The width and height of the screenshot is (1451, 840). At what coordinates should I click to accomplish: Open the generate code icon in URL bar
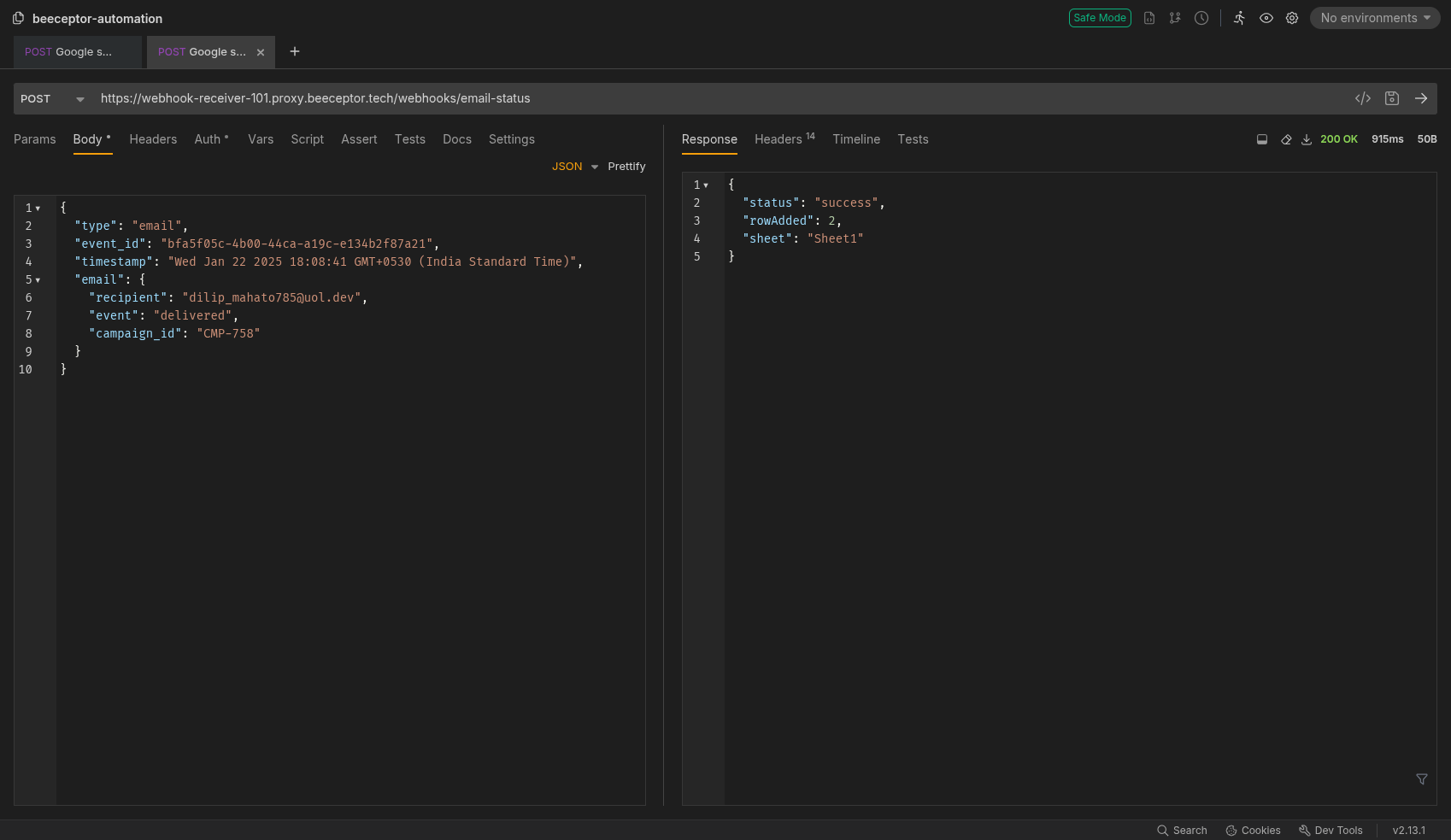coord(1363,98)
